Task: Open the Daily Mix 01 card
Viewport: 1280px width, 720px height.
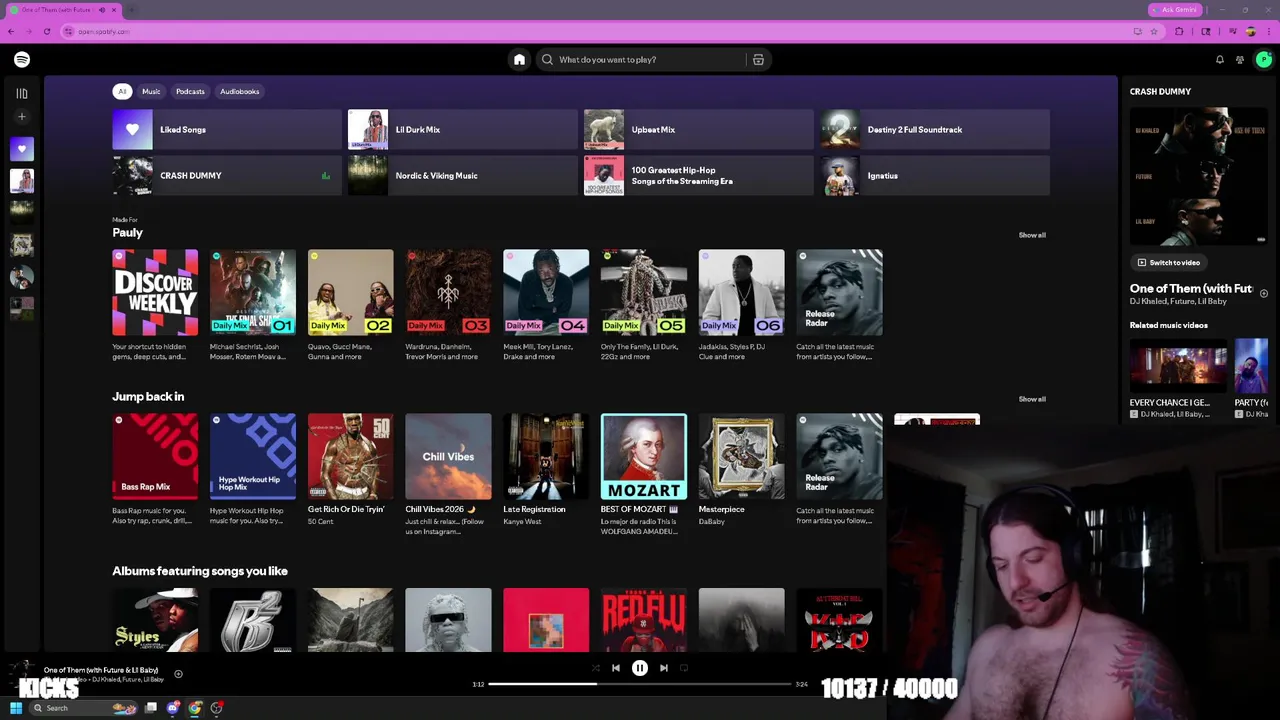Action: [253, 305]
